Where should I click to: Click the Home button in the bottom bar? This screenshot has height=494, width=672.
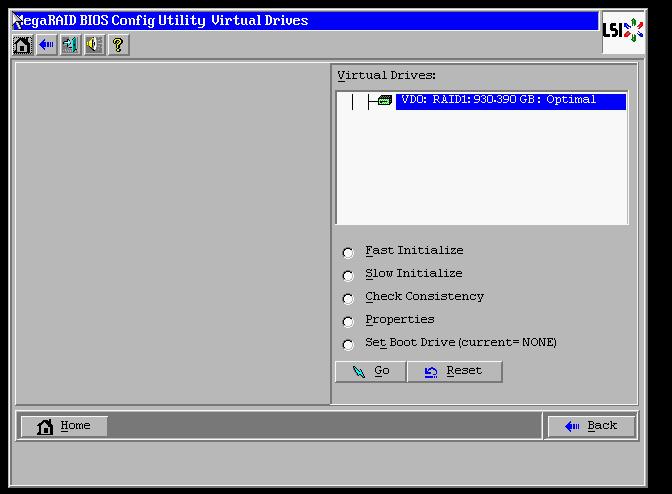click(x=64, y=426)
